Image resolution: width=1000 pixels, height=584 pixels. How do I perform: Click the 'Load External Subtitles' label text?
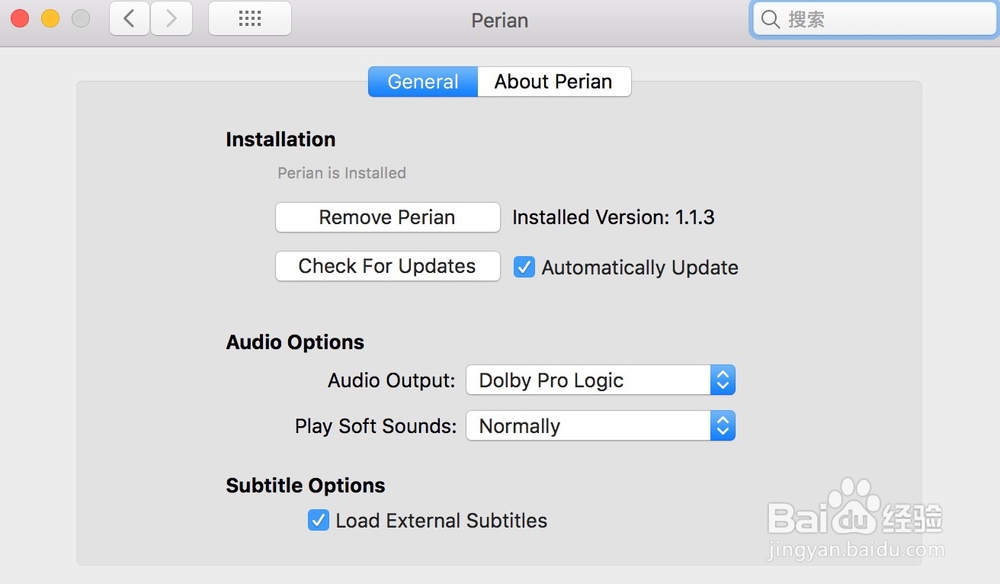pos(441,521)
